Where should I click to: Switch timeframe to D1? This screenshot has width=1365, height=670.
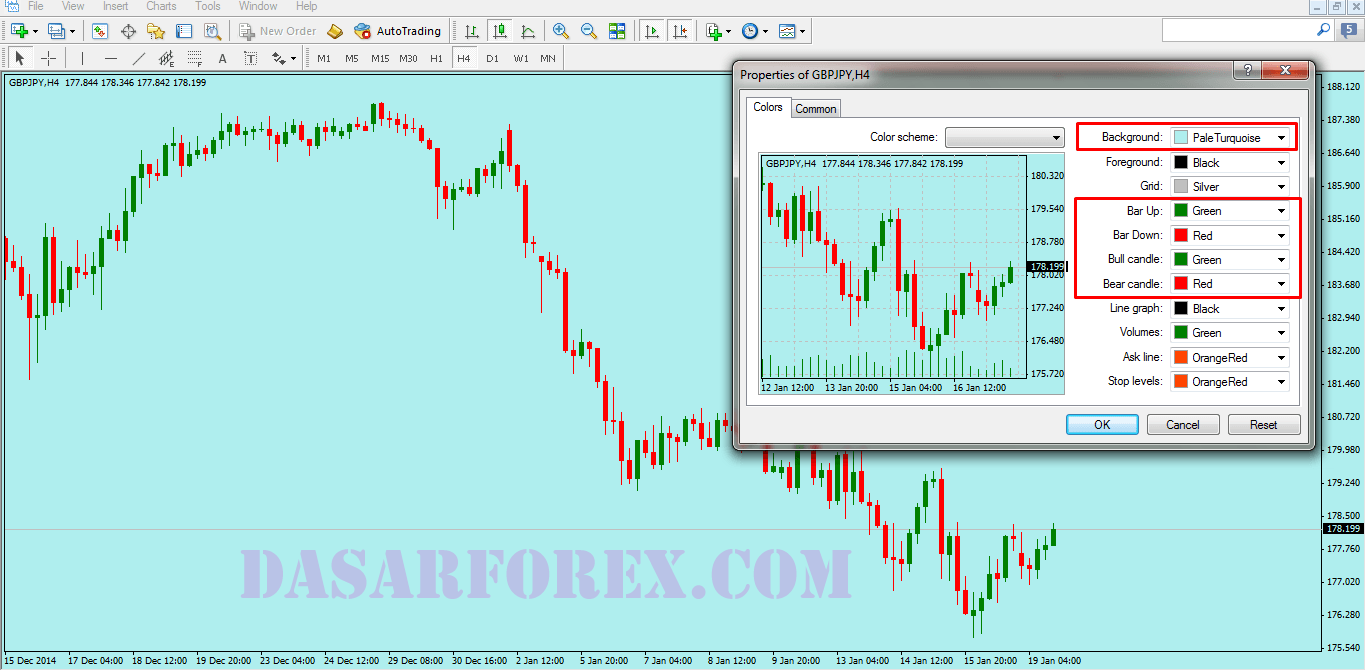point(492,58)
